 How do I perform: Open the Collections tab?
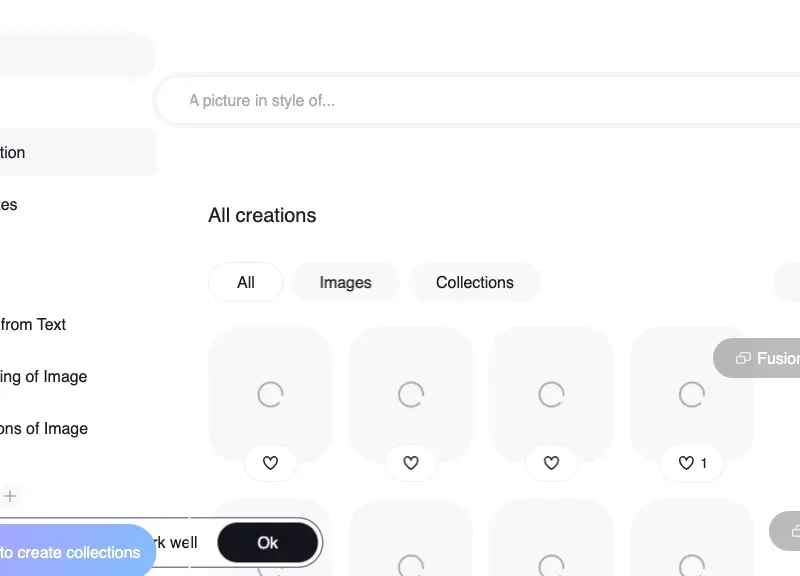click(x=474, y=282)
